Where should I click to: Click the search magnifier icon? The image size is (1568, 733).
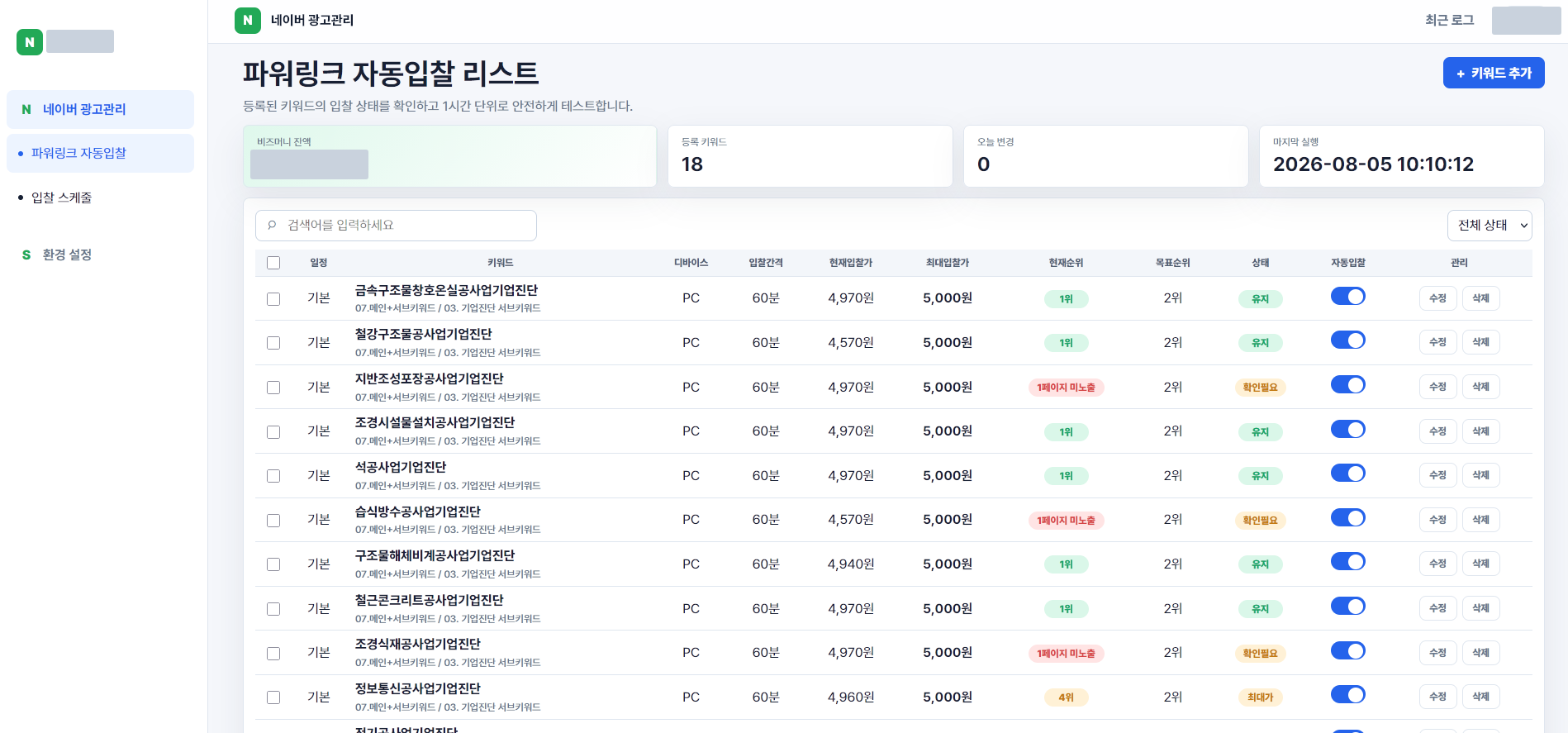tap(272, 225)
